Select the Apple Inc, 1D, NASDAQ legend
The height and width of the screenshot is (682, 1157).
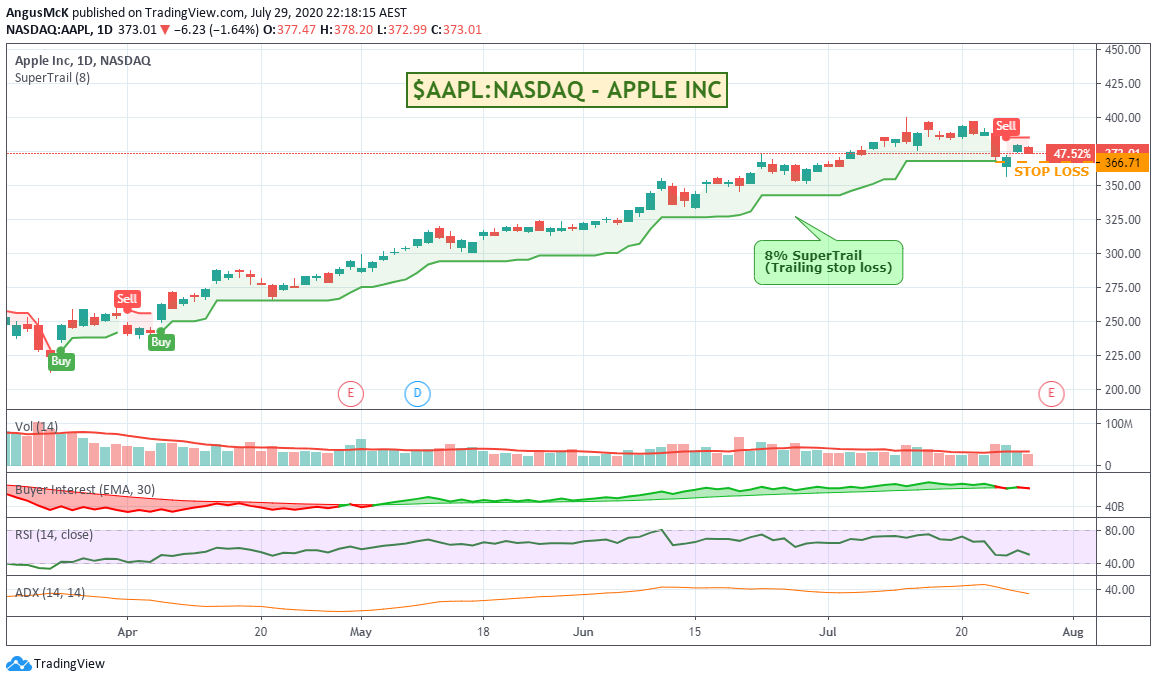click(83, 61)
